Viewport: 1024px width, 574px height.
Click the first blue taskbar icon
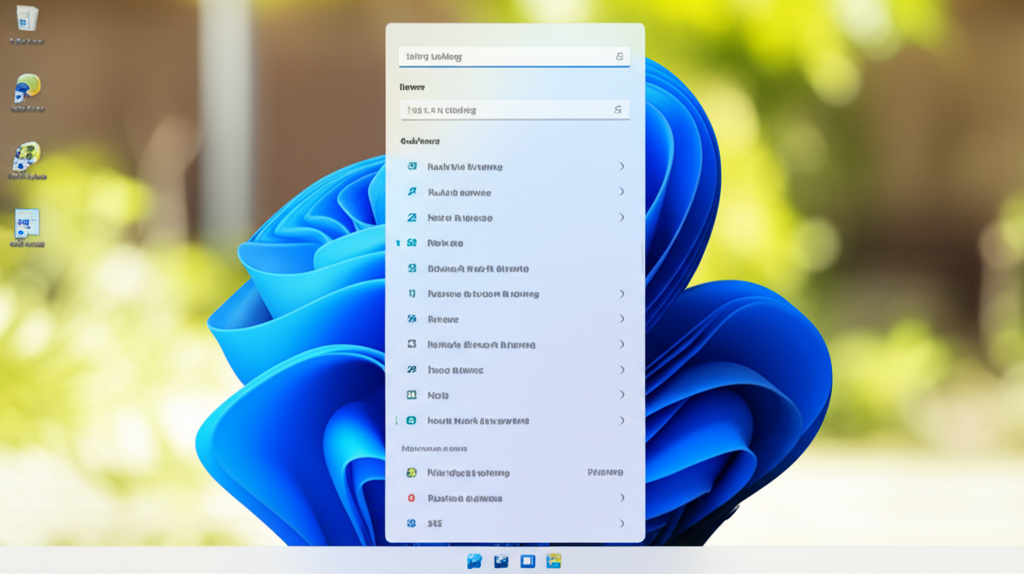pos(475,561)
